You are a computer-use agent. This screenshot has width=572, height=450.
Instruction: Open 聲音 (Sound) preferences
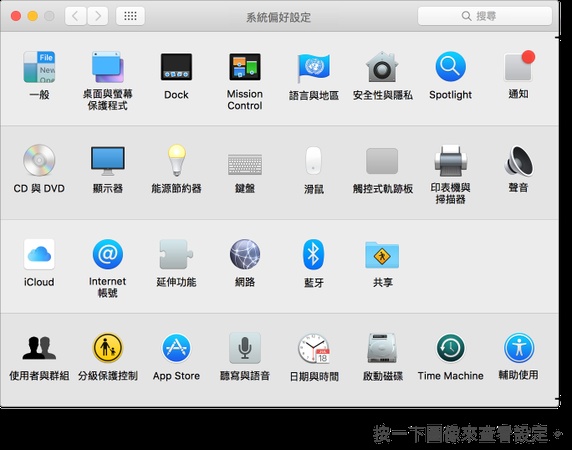click(x=519, y=160)
